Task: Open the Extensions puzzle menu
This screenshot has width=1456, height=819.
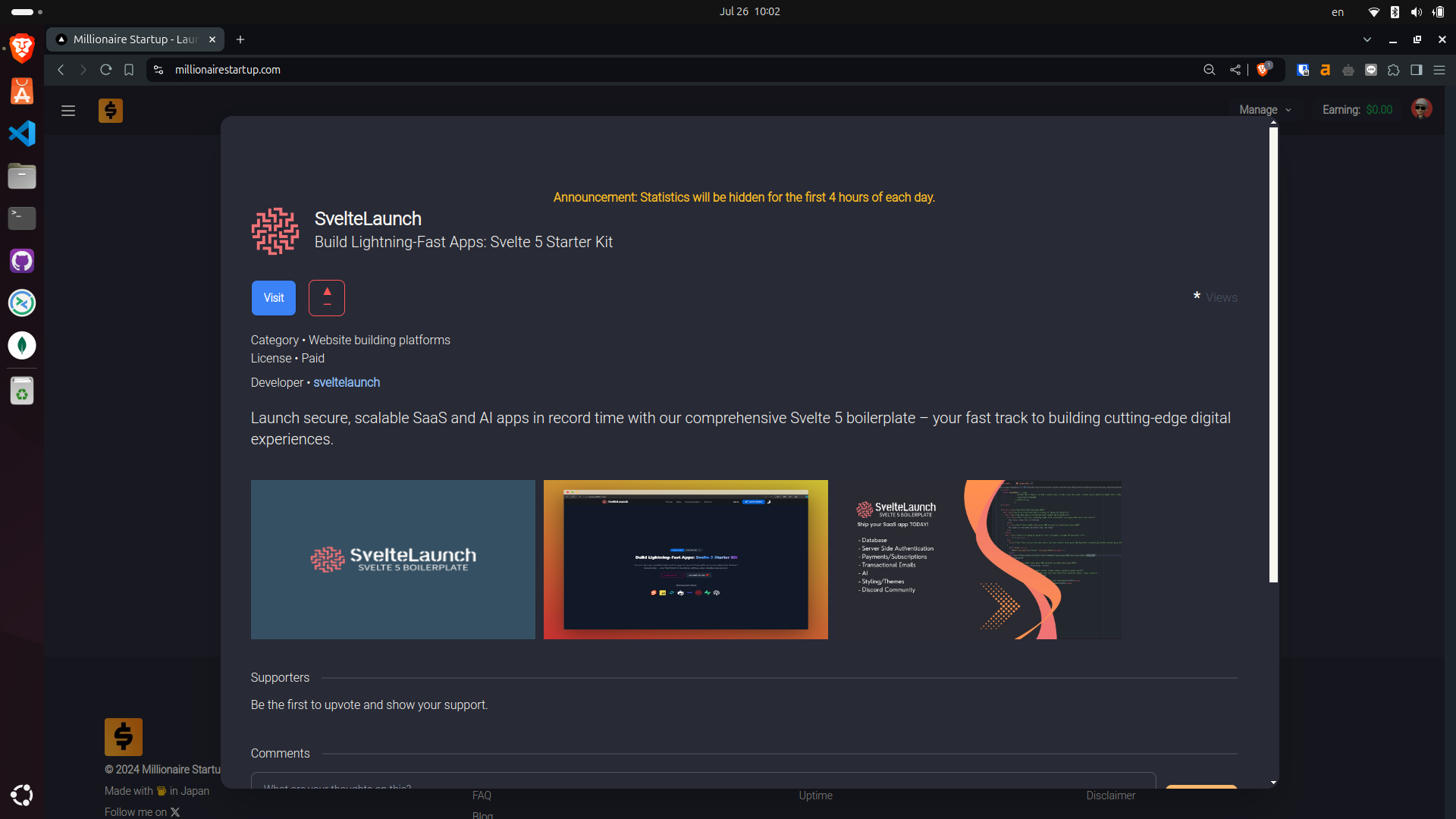Action: tap(1394, 70)
